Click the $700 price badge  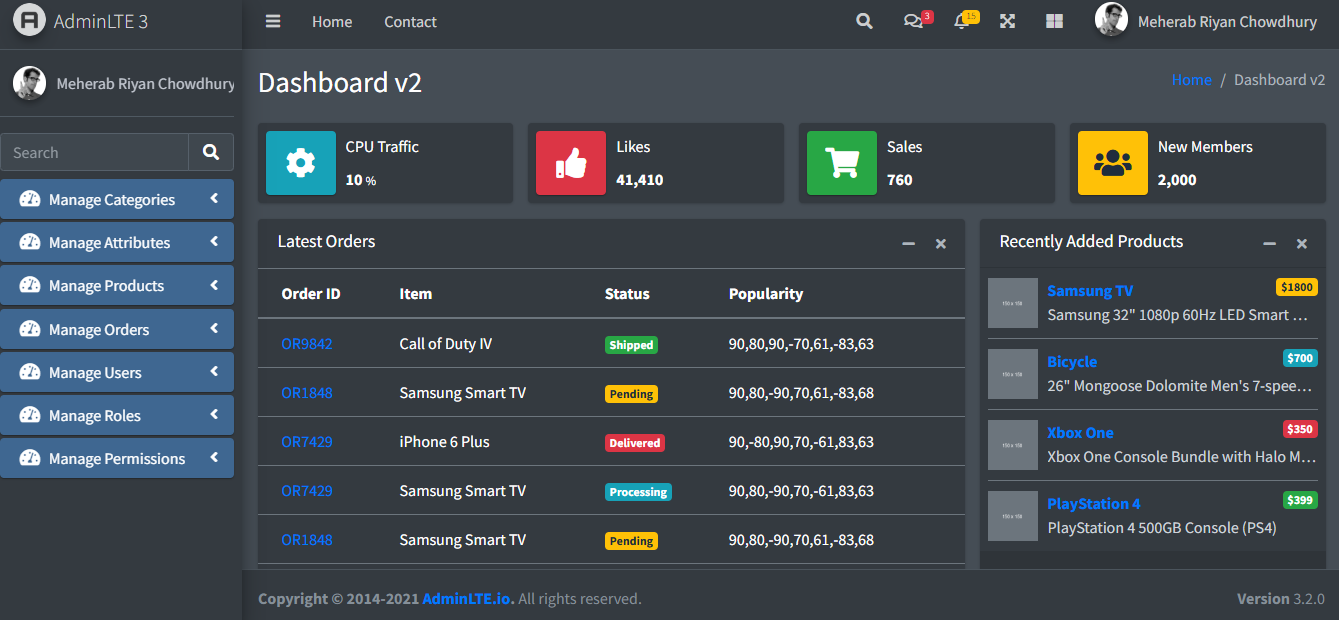pos(1300,358)
